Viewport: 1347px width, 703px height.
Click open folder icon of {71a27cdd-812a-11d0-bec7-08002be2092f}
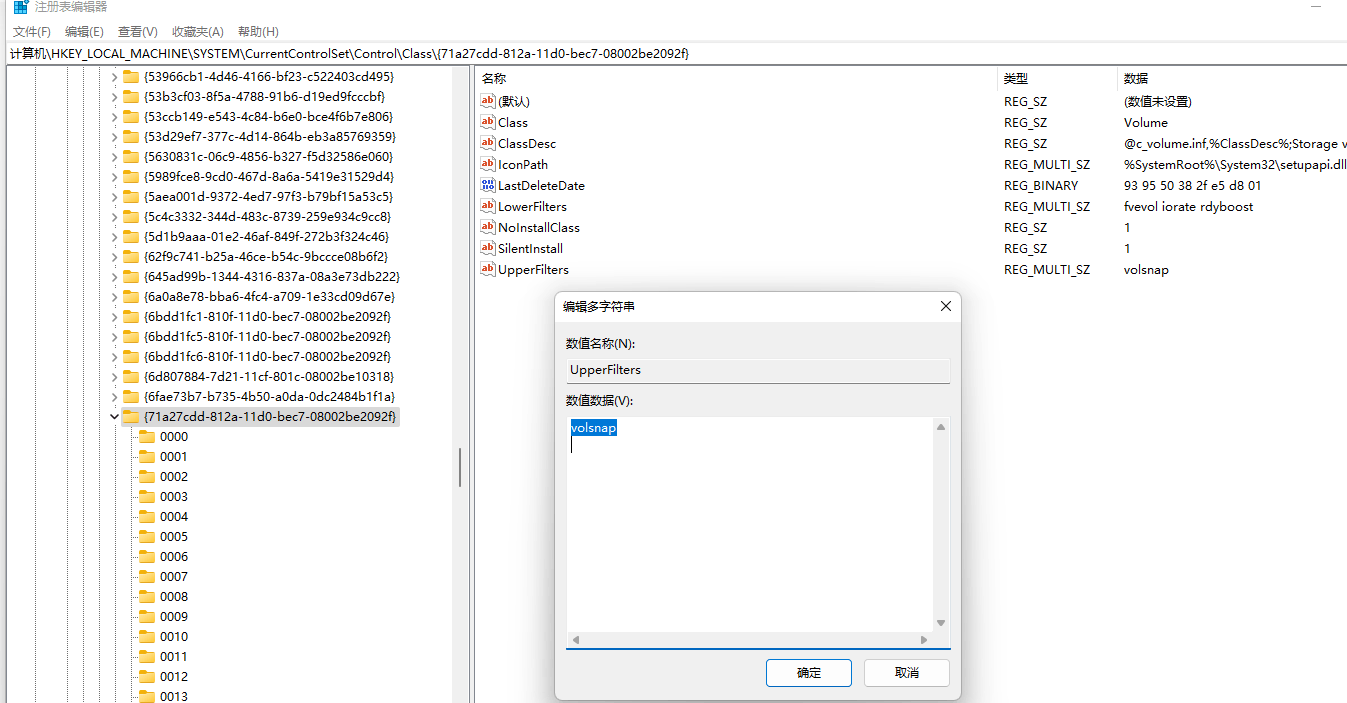pyautogui.click(x=131, y=417)
